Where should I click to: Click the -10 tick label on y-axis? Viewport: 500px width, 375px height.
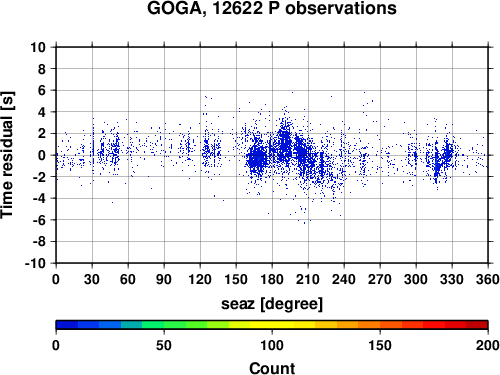tap(35, 263)
